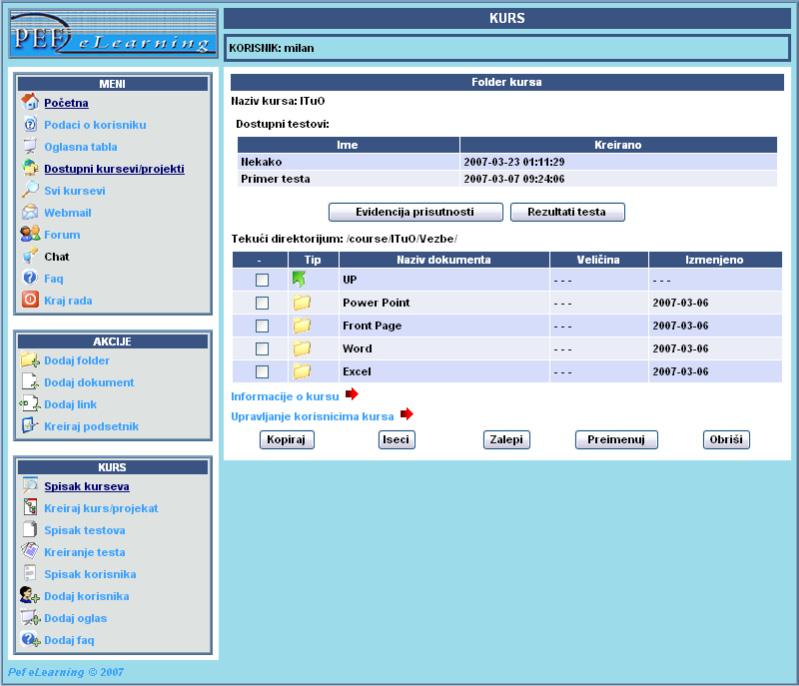Click the envelope icon beside Webmail

tap(30, 212)
